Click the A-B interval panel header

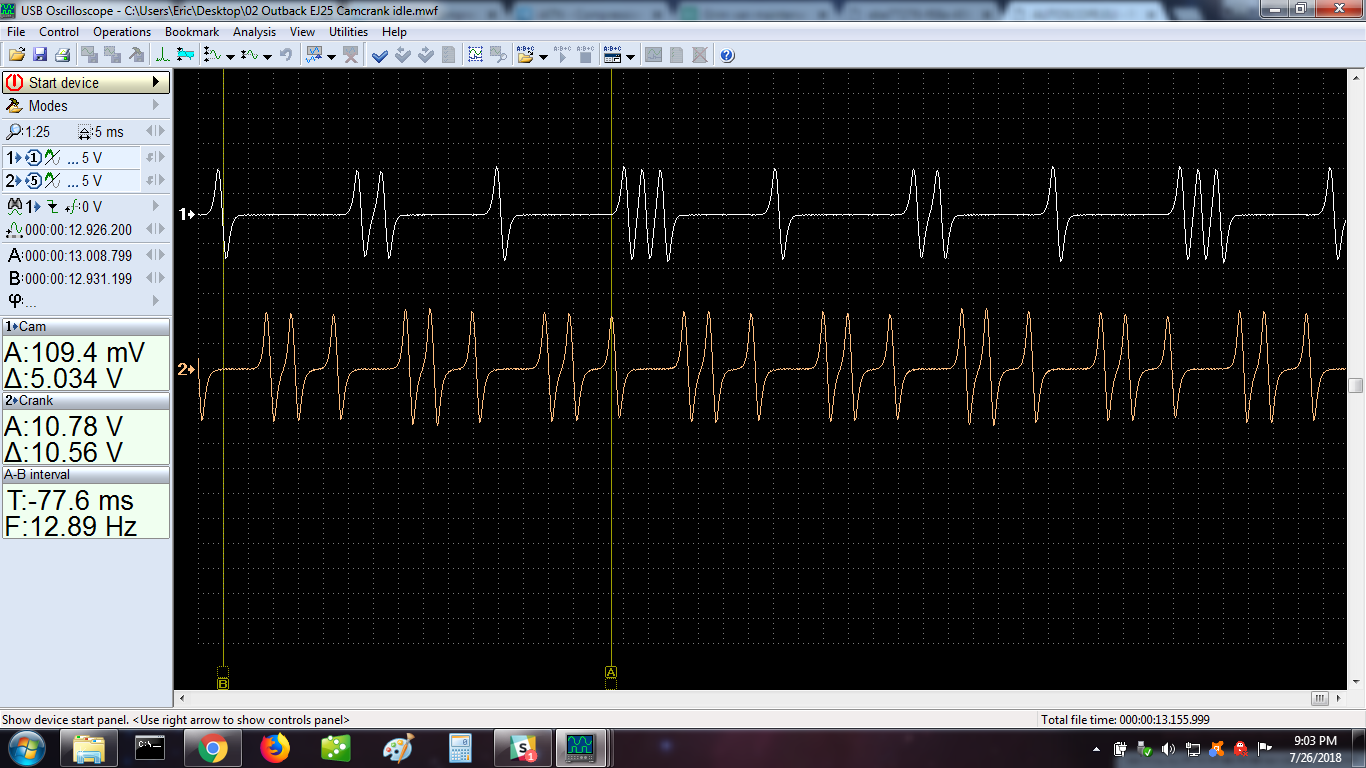[x=86, y=475]
